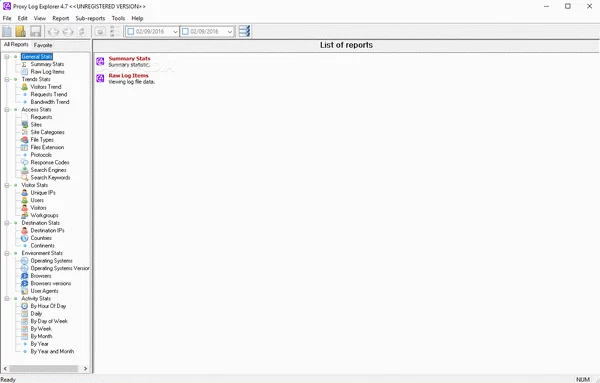The width and height of the screenshot is (600, 383).
Task: Click the Files Extension tree icon
Action: pyautogui.click(x=24, y=147)
